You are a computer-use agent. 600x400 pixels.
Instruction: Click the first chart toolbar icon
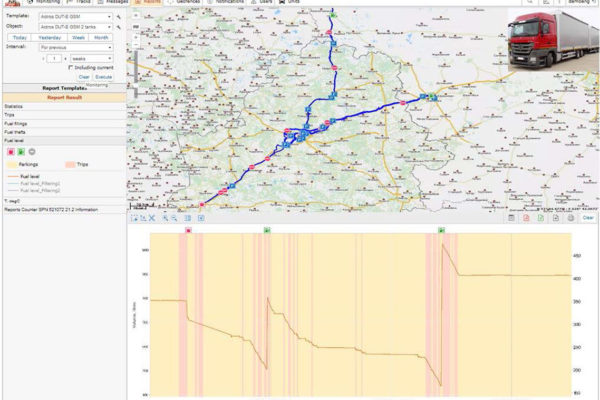coord(134,218)
